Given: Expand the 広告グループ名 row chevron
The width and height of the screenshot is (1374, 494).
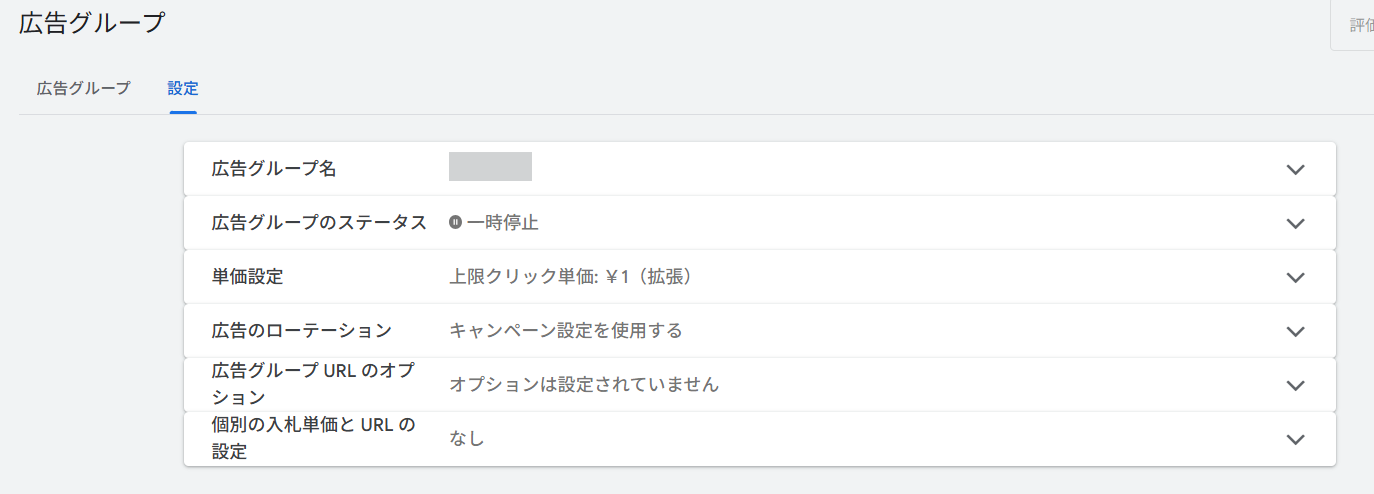Looking at the screenshot, I should (x=1295, y=169).
